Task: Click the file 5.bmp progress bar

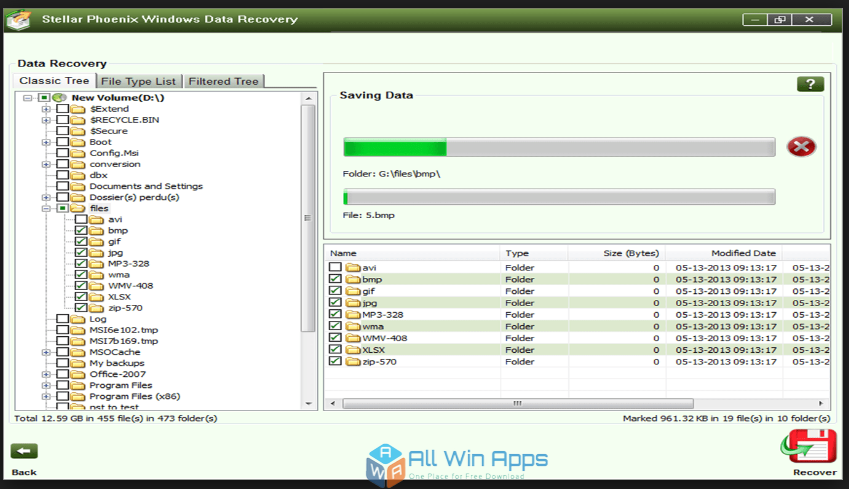Action: [x=559, y=197]
